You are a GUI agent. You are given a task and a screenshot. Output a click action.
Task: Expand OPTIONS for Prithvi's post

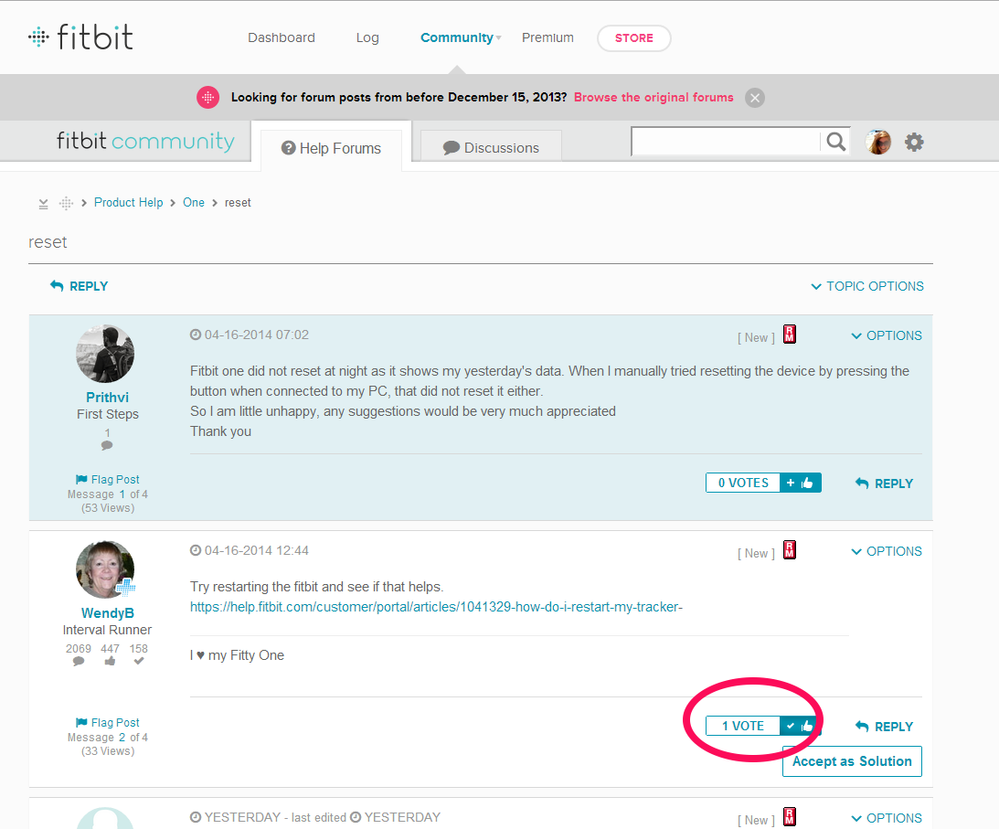(x=886, y=336)
